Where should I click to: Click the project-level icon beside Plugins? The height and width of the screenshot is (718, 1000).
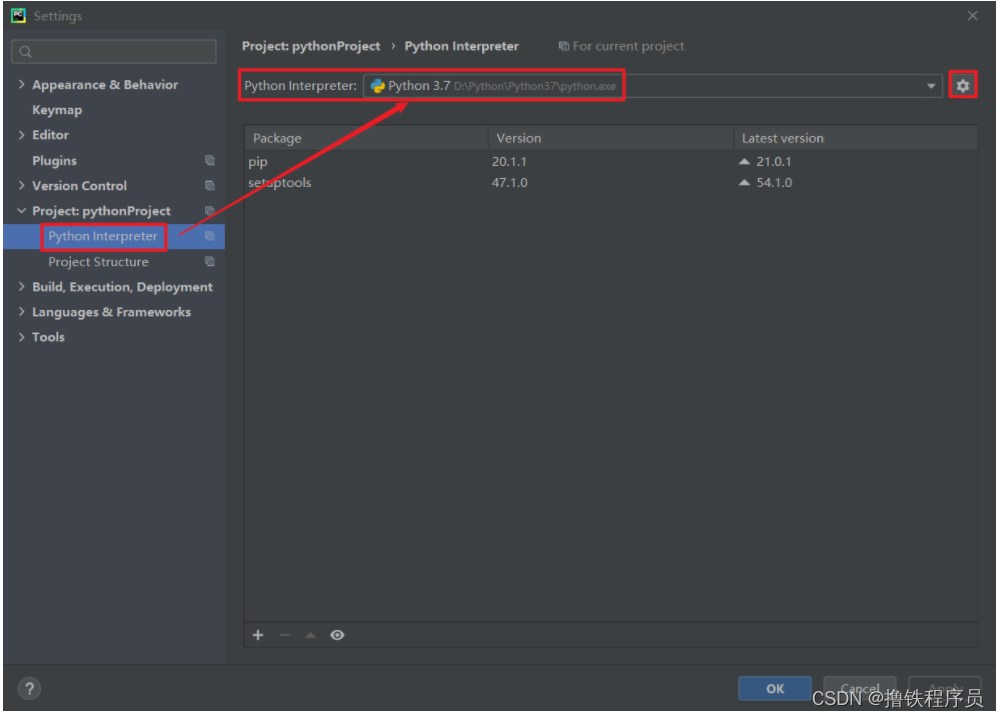click(x=210, y=160)
